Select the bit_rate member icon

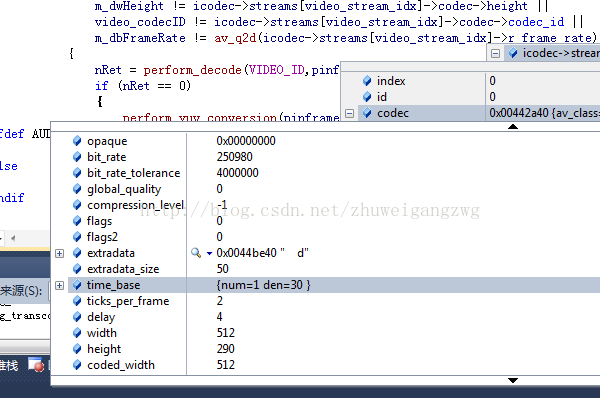[77, 157]
